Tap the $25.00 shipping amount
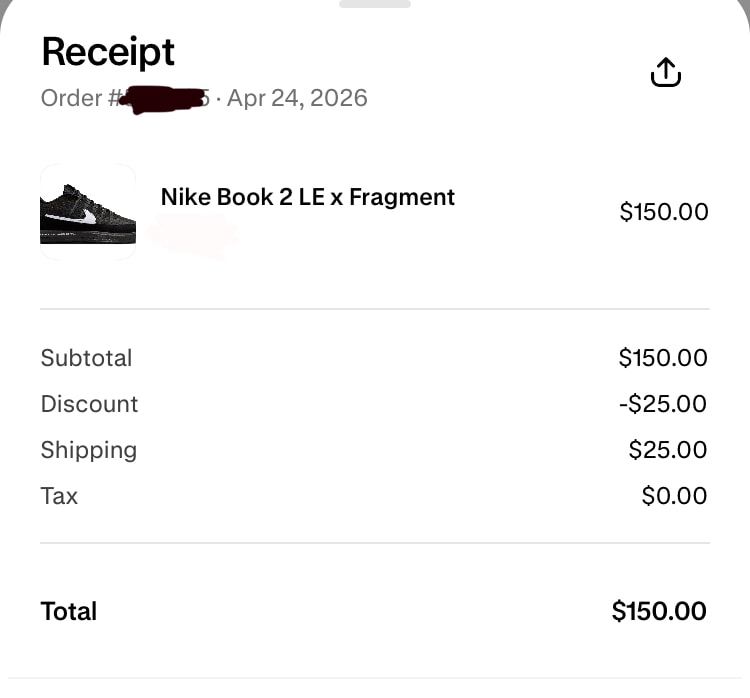Image resolution: width=750 pixels, height=698 pixels. [667, 450]
